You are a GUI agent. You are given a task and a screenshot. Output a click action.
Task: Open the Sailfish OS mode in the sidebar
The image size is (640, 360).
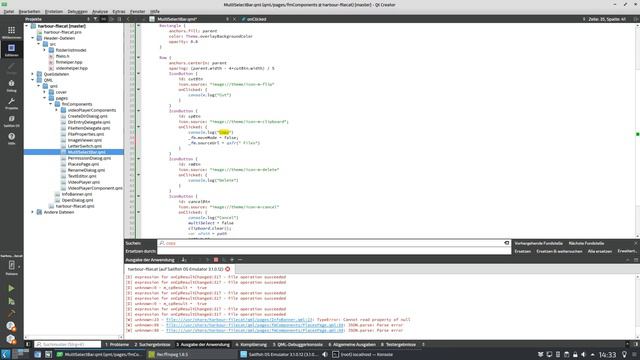pyautogui.click(x=11, y=121)
